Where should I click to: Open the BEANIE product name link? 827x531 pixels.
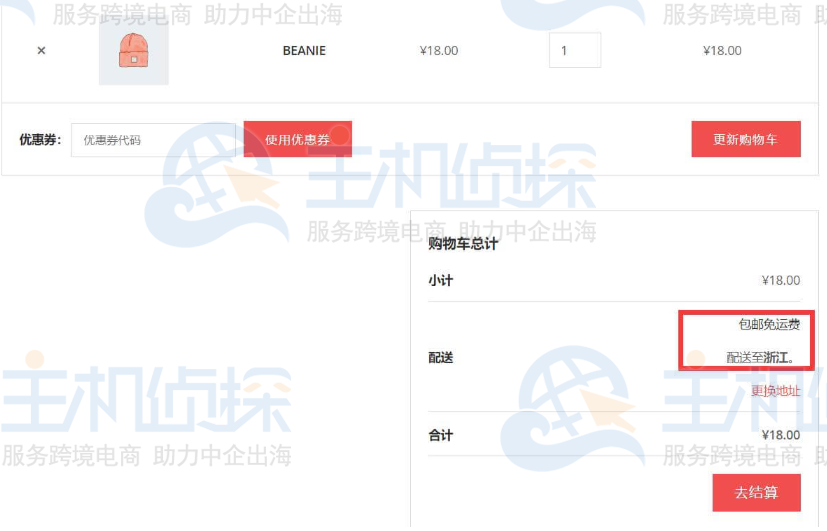[304, 51]
